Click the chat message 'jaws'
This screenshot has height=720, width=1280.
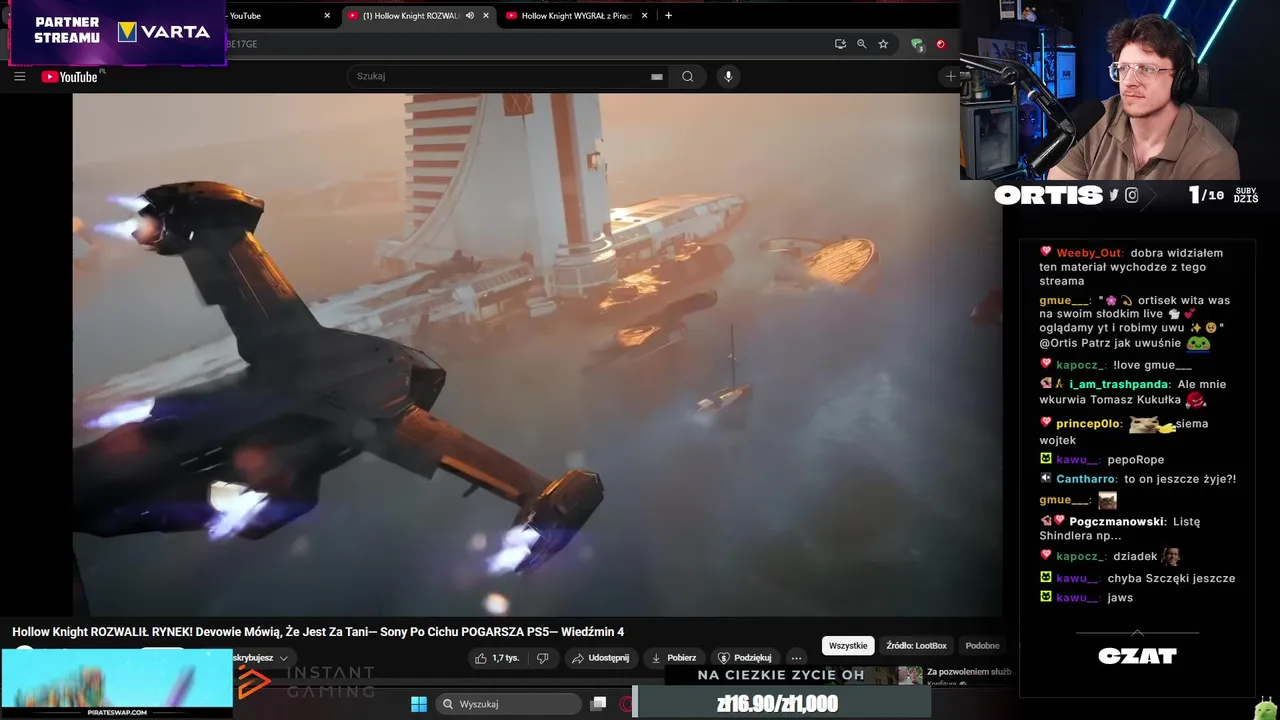click(x=1120, y=598)
